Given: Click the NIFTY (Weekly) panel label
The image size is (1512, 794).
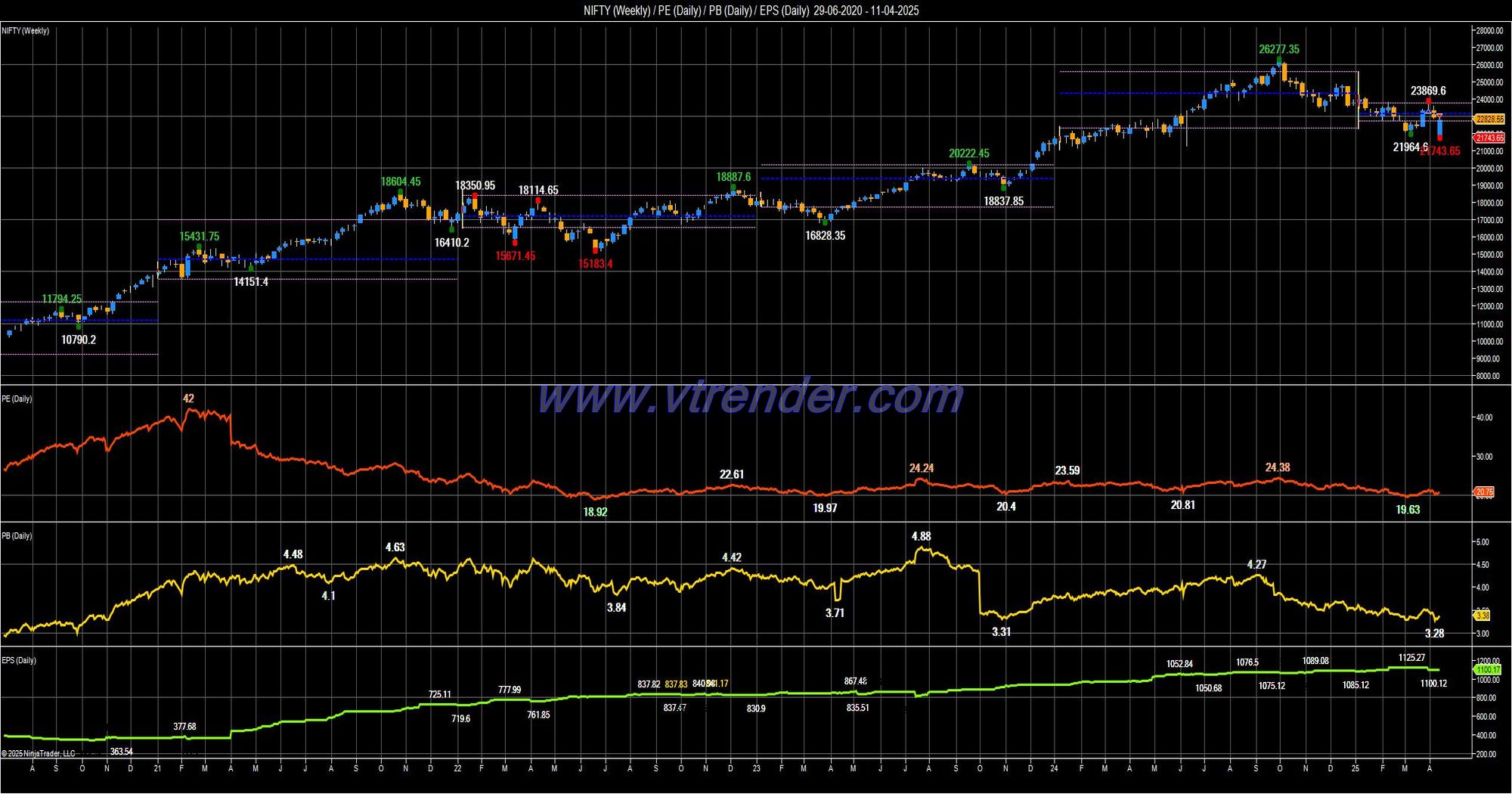Looking at the screenshot, I should pyautogui.click(x=26, y=31).
